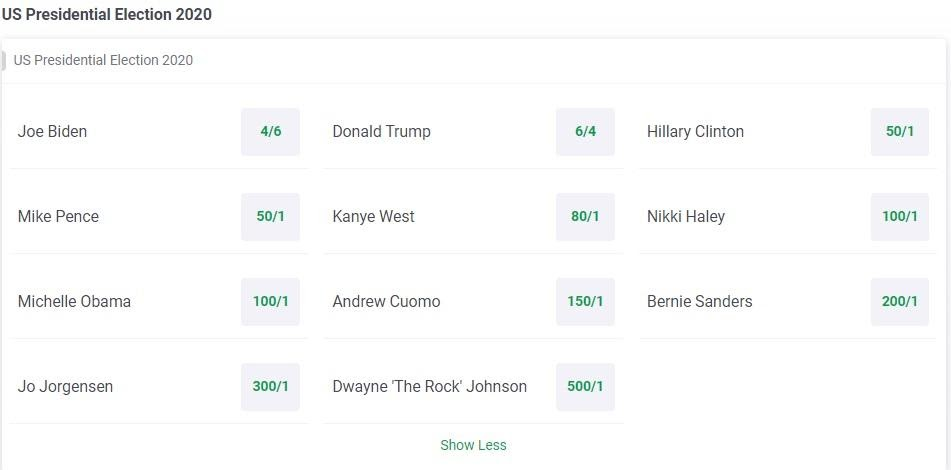Pick Hillary Clinton 50/1 odds
The width and height of the screenshot is (951, 470).
coord(900,132)
